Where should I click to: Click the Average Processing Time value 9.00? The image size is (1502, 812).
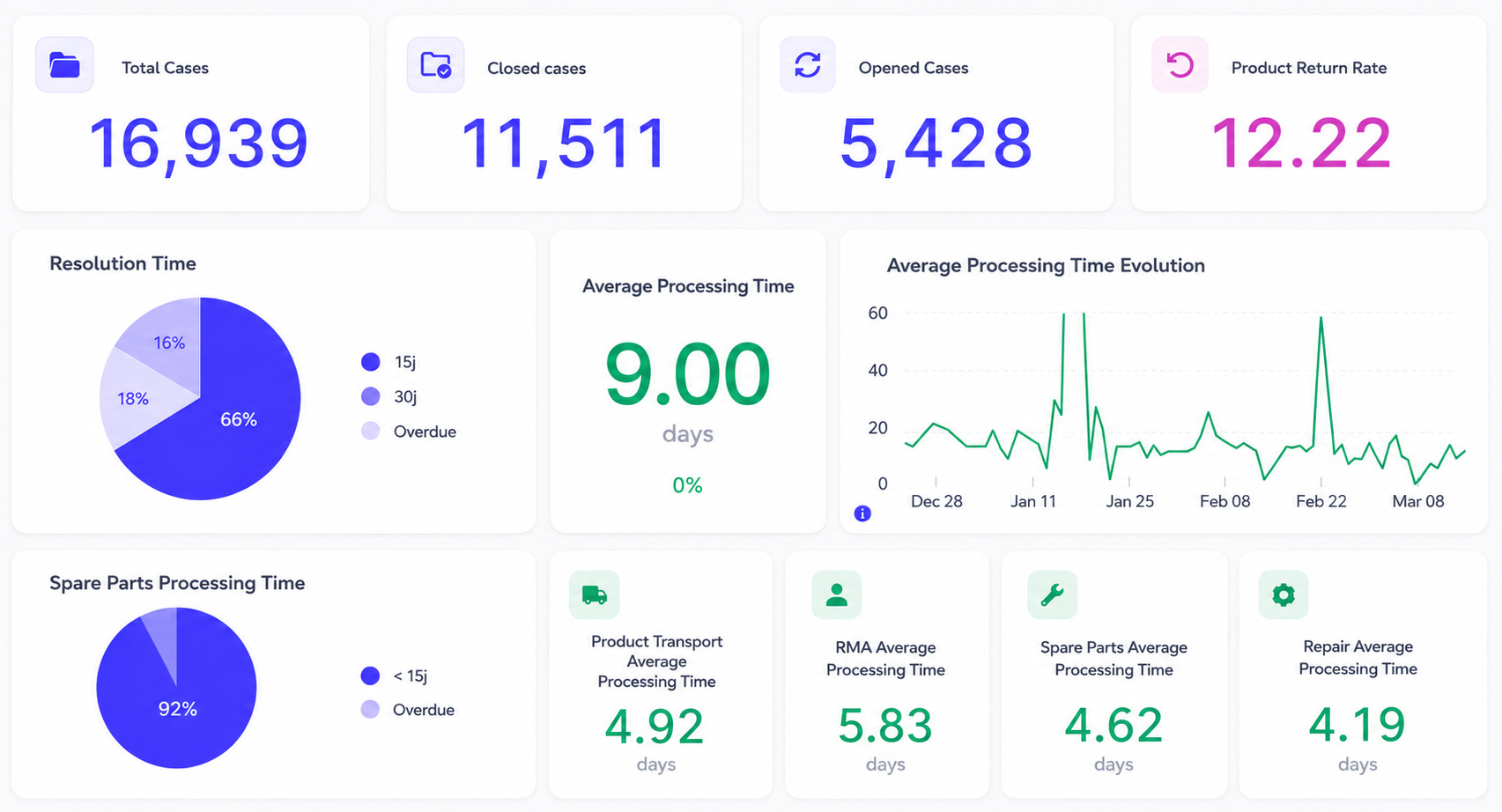tap(688, 374)
